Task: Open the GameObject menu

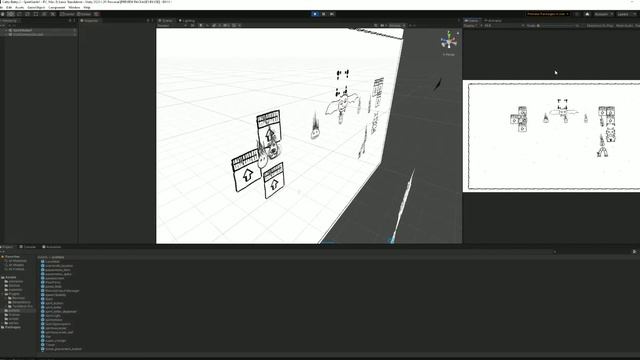Action: tap(36, 7)
